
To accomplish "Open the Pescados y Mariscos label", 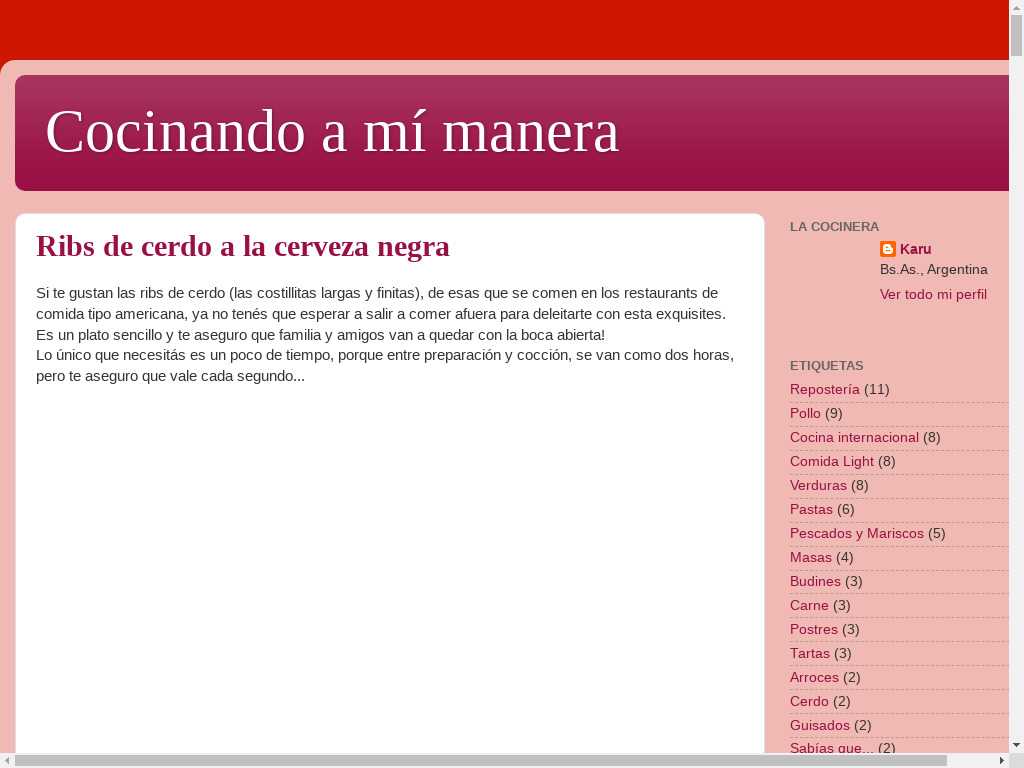I will coord(856,534).
